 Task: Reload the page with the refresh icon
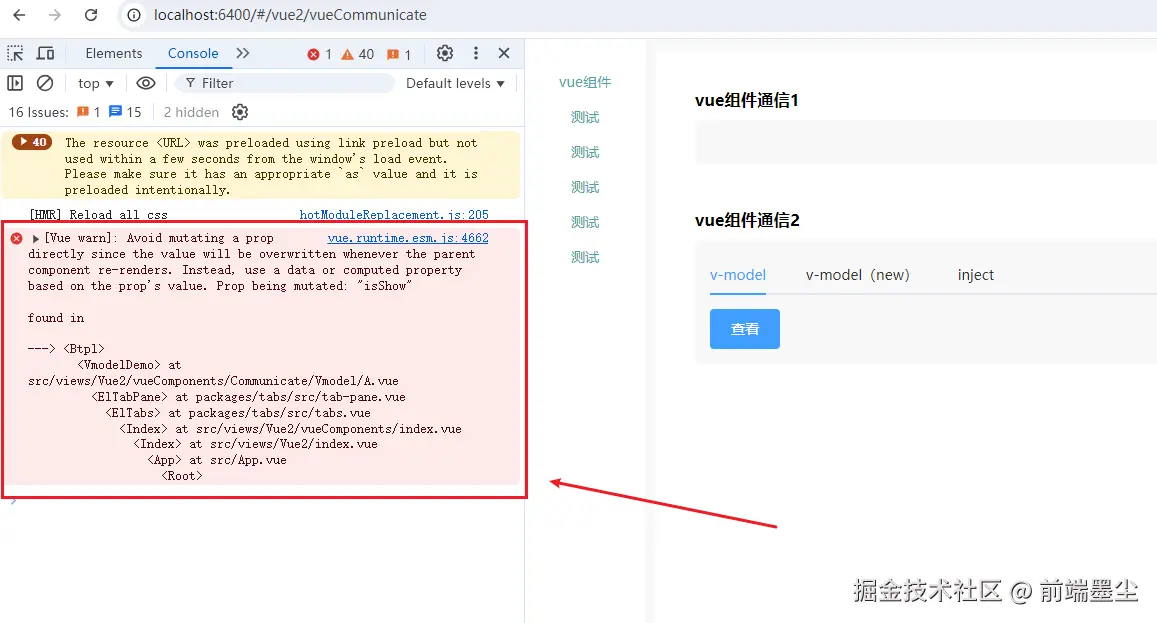(x=91, y=15)
